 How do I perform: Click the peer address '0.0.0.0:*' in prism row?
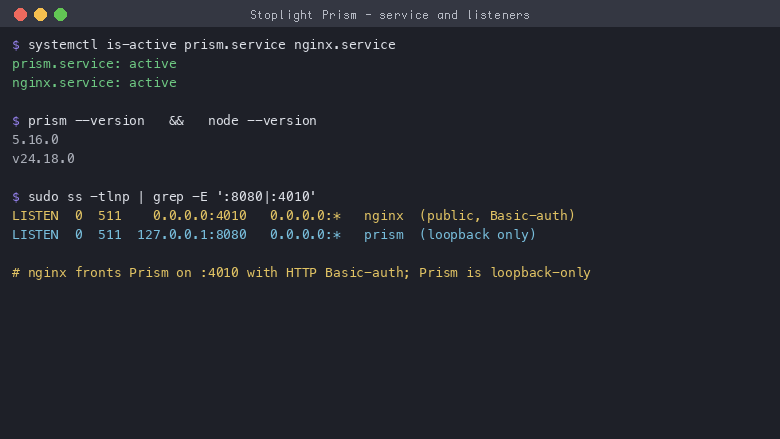pos(305,235)
